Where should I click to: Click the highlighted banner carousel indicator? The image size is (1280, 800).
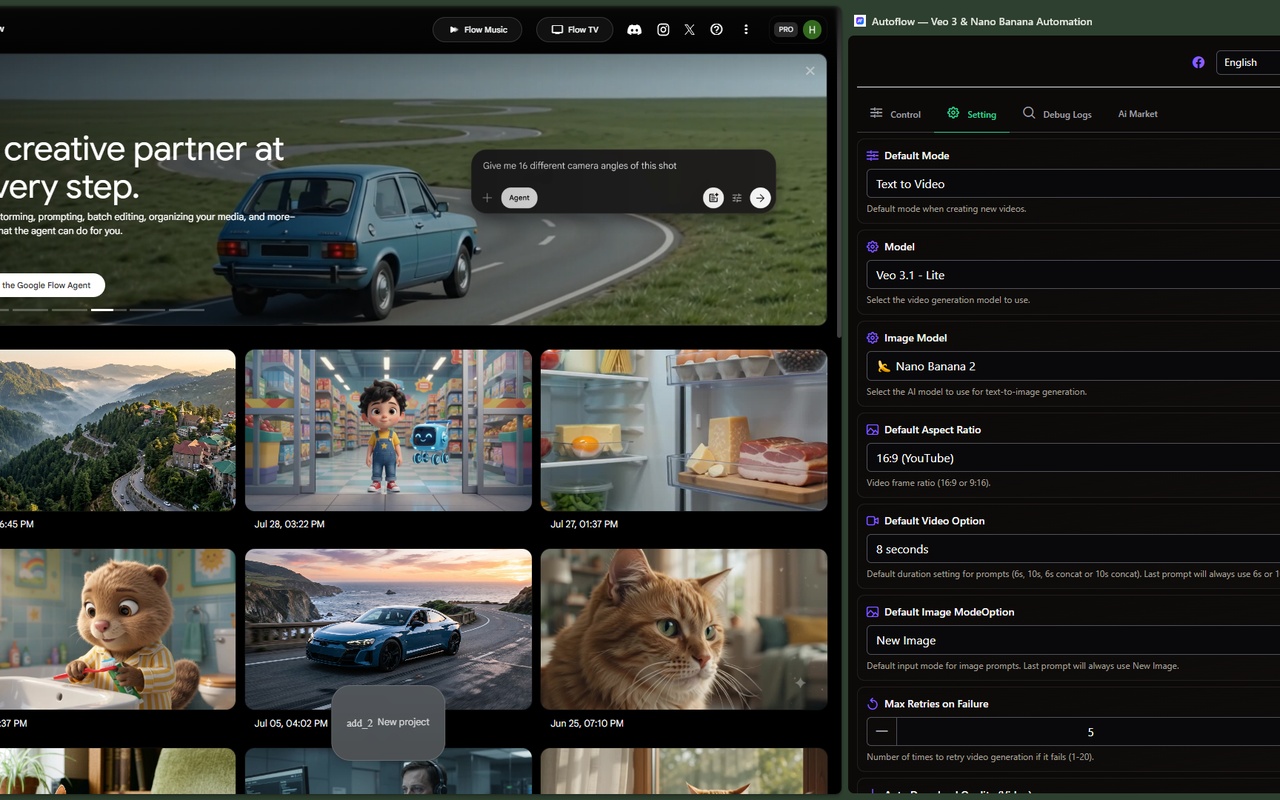[102, 310]
